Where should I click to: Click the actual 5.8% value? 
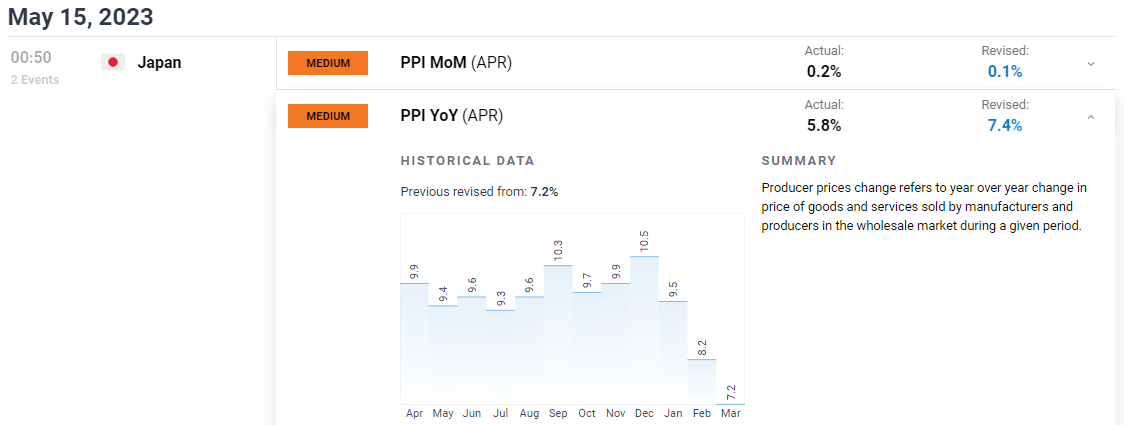click(x=824, y=126)
